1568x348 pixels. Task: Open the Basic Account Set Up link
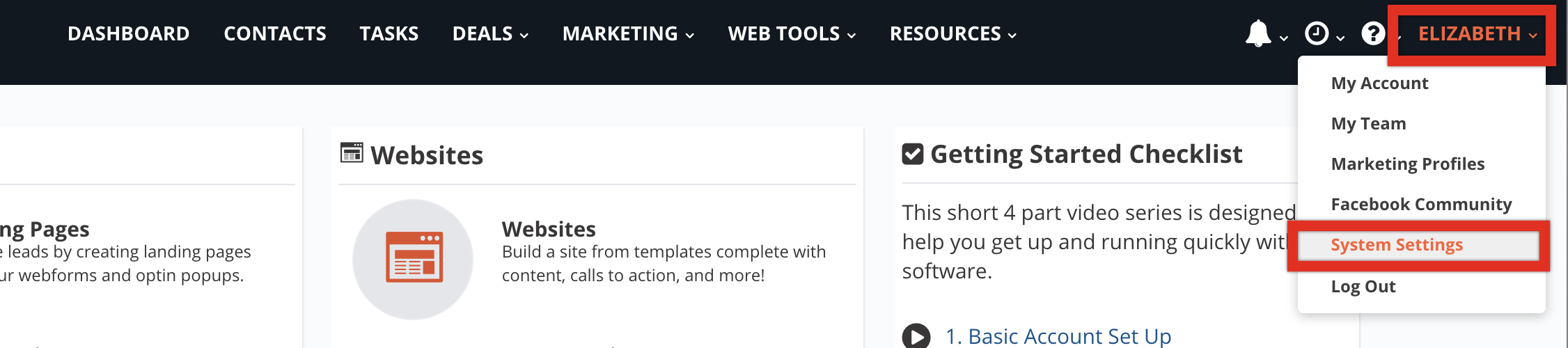tap(1058, 336)
